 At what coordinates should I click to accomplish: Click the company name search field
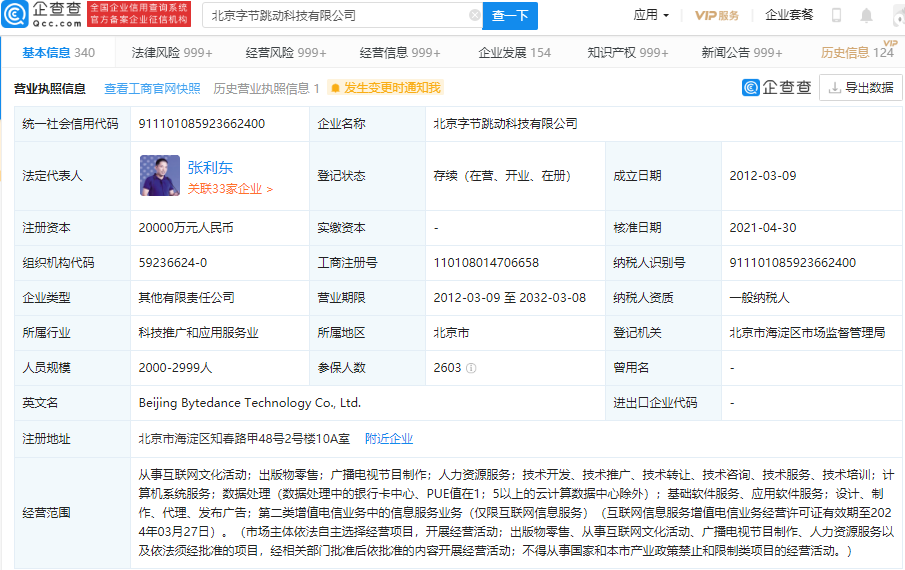click(x=336, y=16)
